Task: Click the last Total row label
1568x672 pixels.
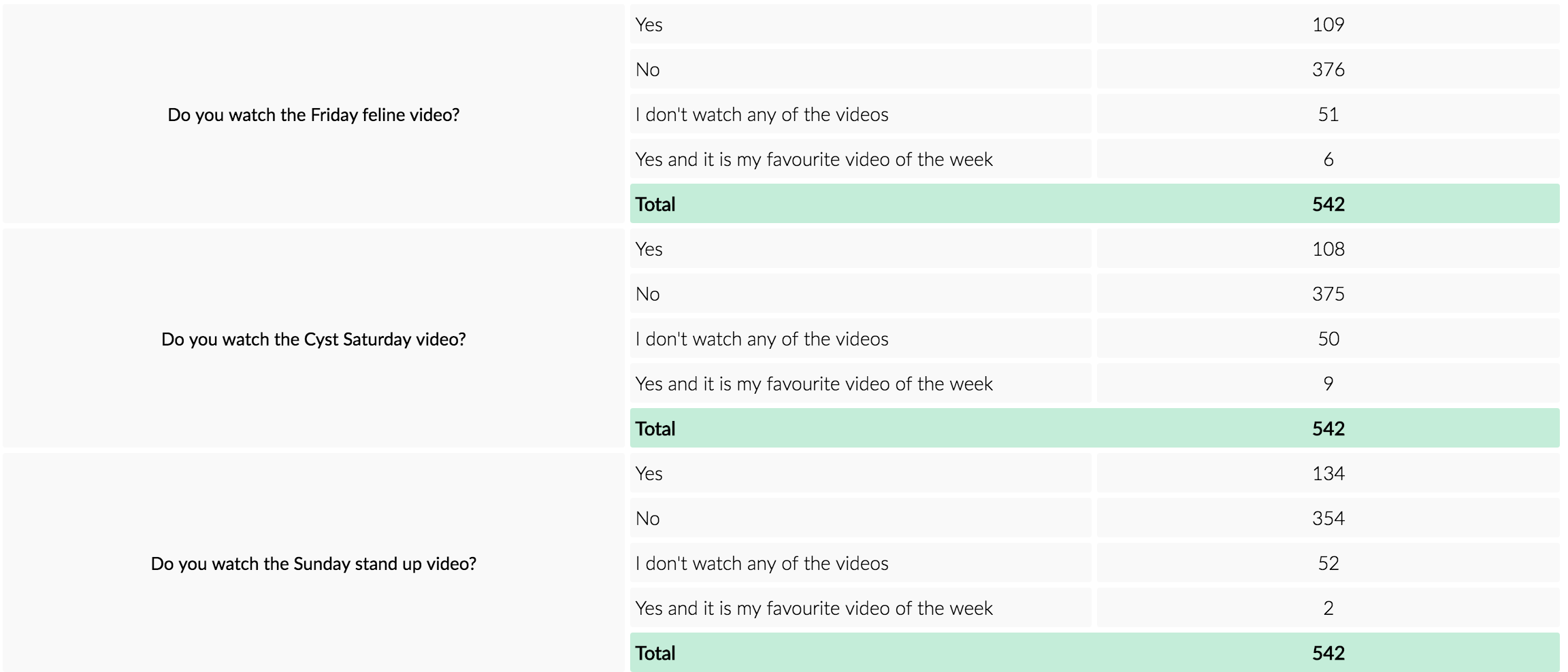Action: pos(655,653)
